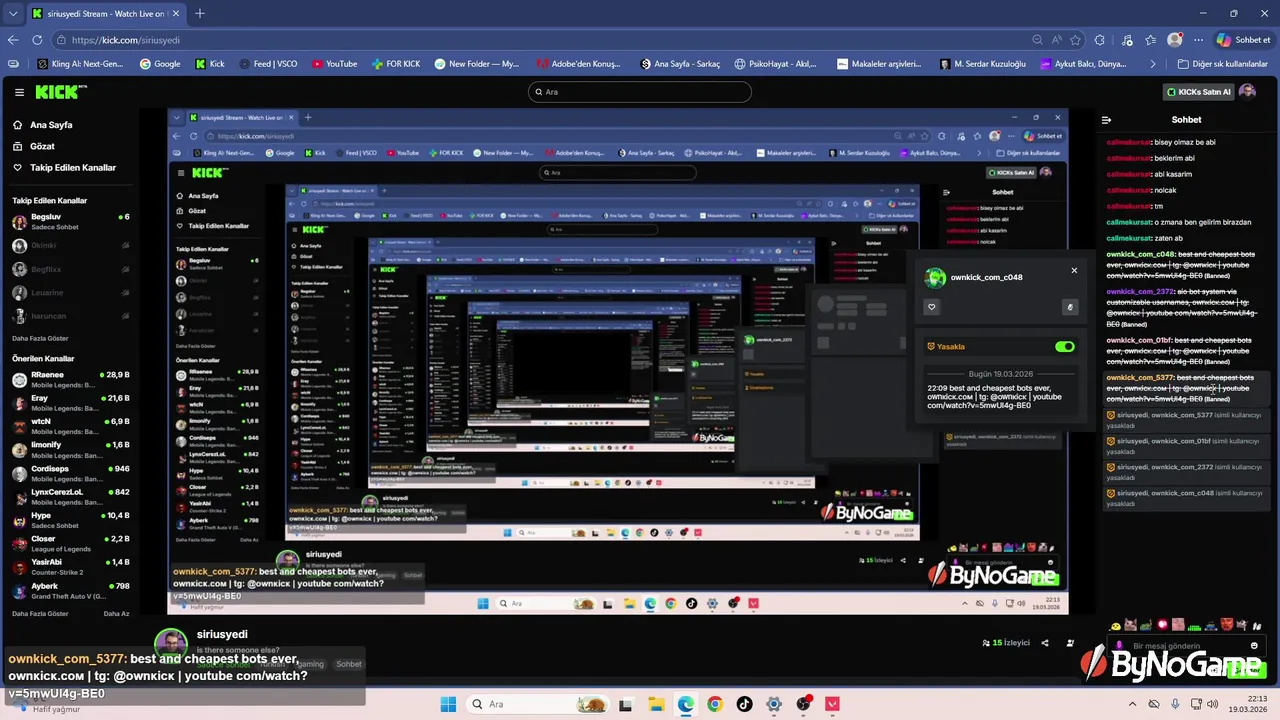Screen dimensions: 1280x720
Task: Open recommended channel LynxCerezLoL
Action: coord(70,497)
